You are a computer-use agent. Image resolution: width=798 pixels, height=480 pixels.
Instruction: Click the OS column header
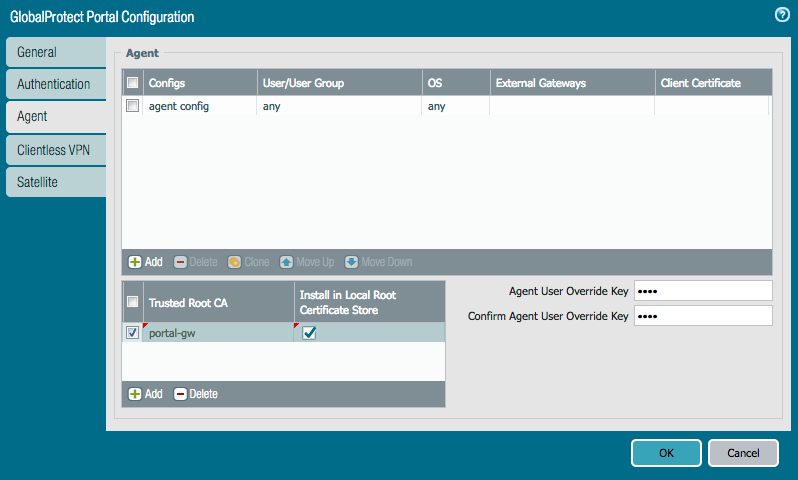(456, 82)
